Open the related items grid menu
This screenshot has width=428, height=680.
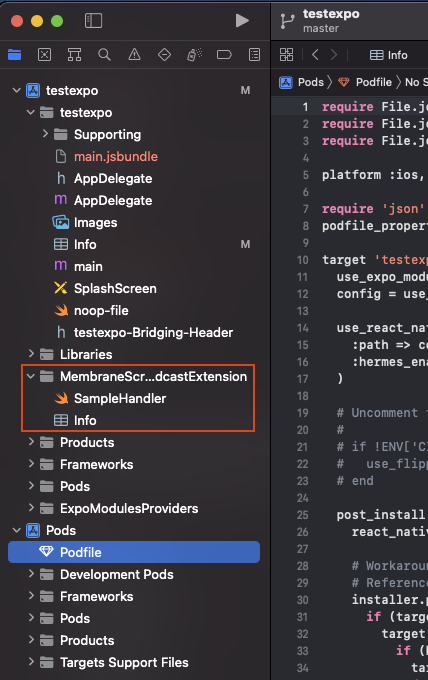(x=286, y=55)
